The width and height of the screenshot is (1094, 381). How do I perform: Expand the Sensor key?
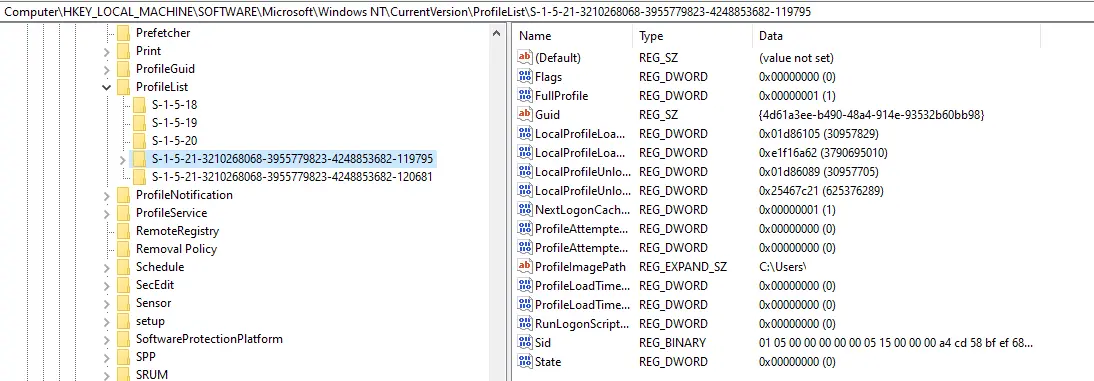(x=107, y=303)
